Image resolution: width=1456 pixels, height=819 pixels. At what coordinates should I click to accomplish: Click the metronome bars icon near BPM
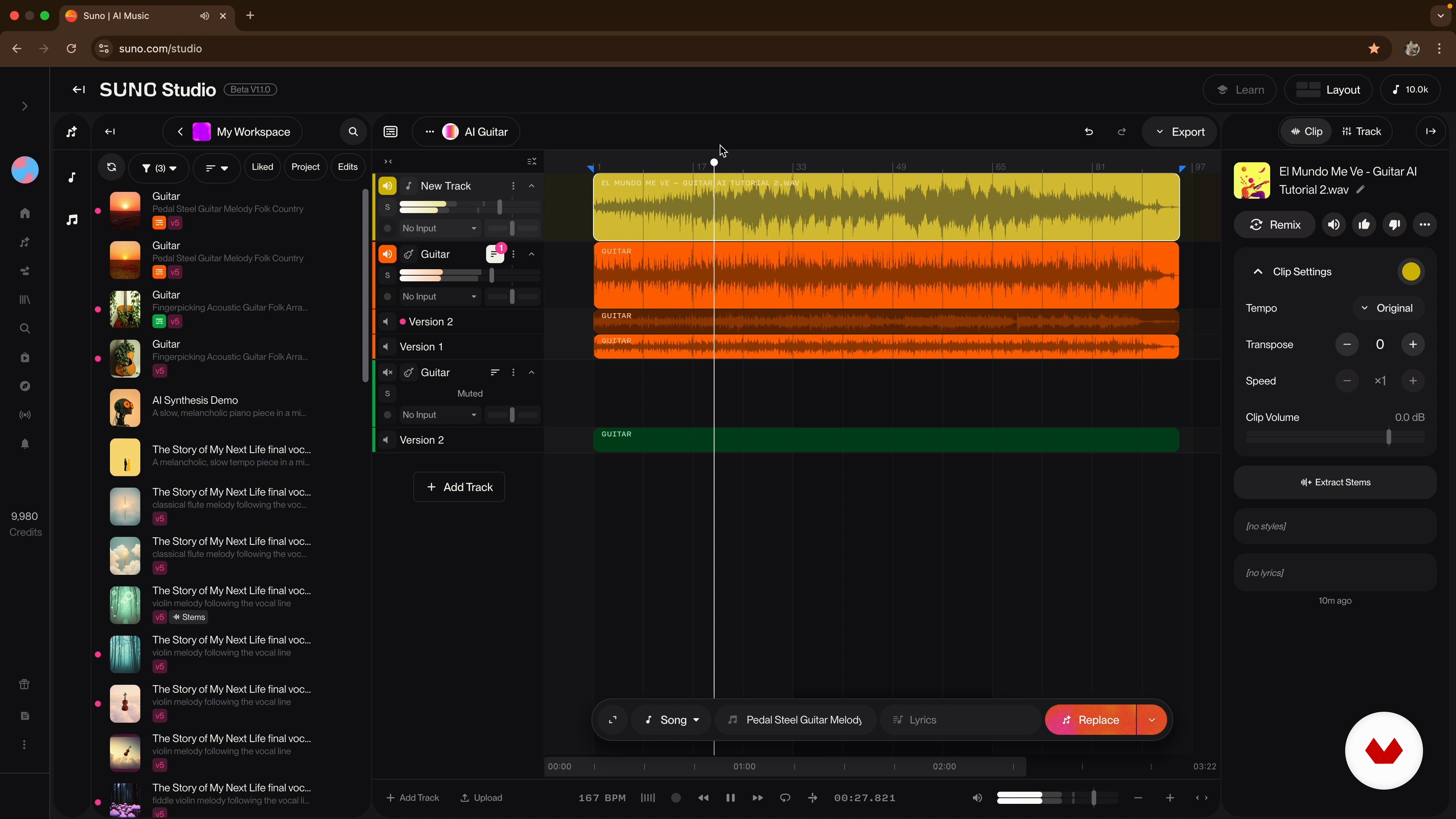pyautogui.click(x=648, y=797)
